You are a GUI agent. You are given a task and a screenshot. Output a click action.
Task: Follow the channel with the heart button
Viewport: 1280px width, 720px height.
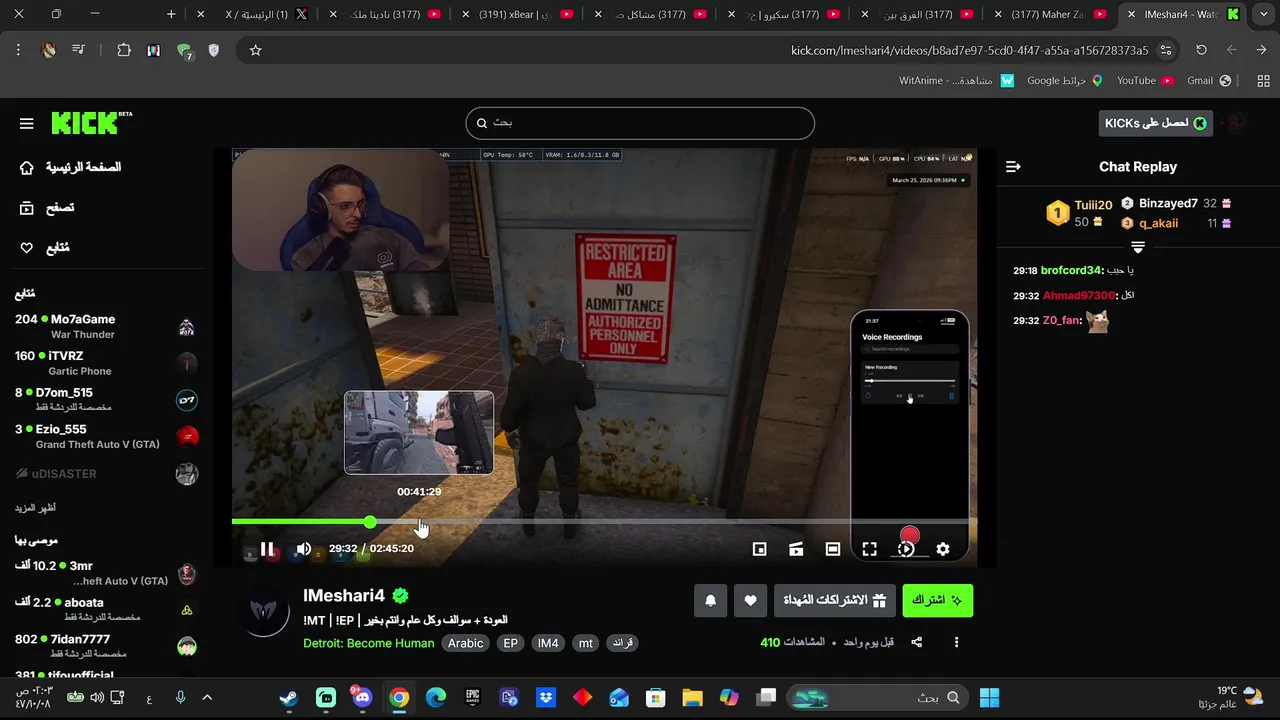(751, 600)
